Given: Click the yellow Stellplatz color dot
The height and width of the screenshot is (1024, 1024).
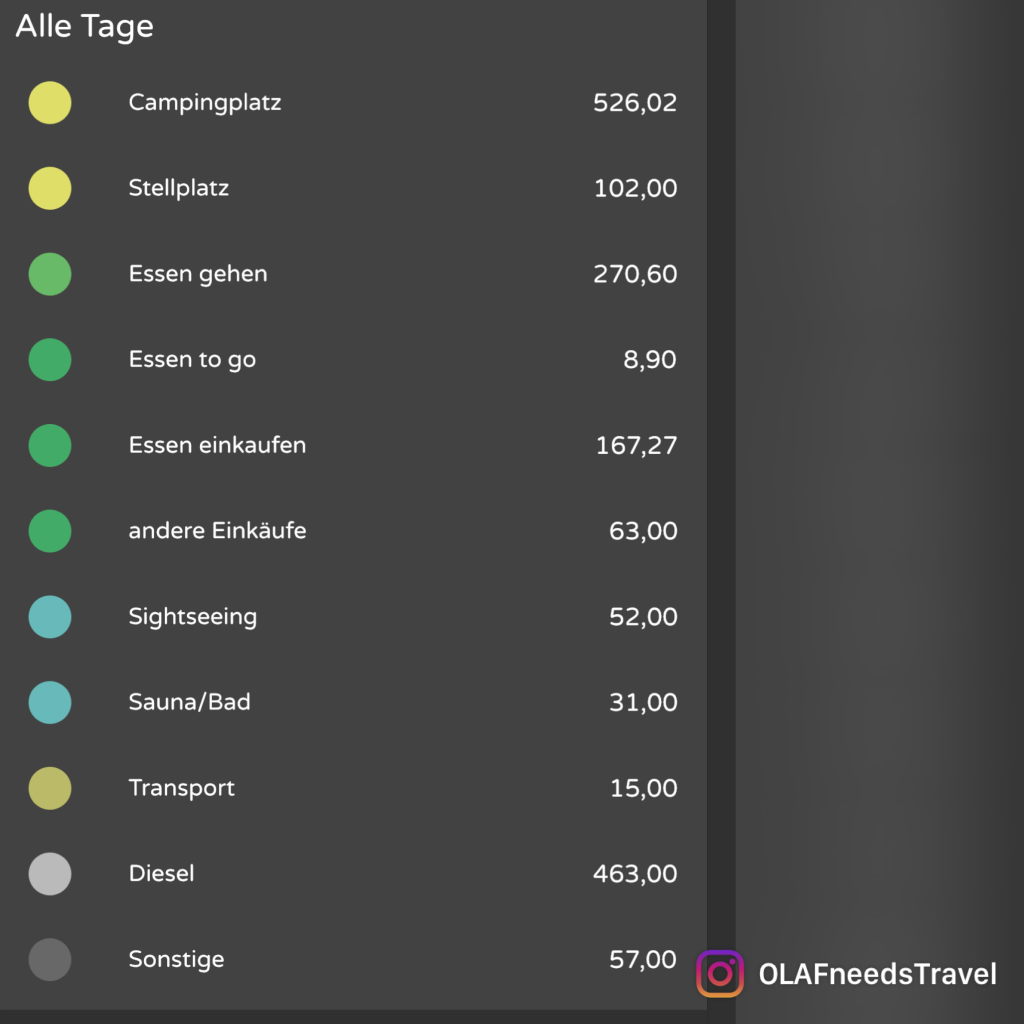Looking at the screenshot, I should click(50, 188).
